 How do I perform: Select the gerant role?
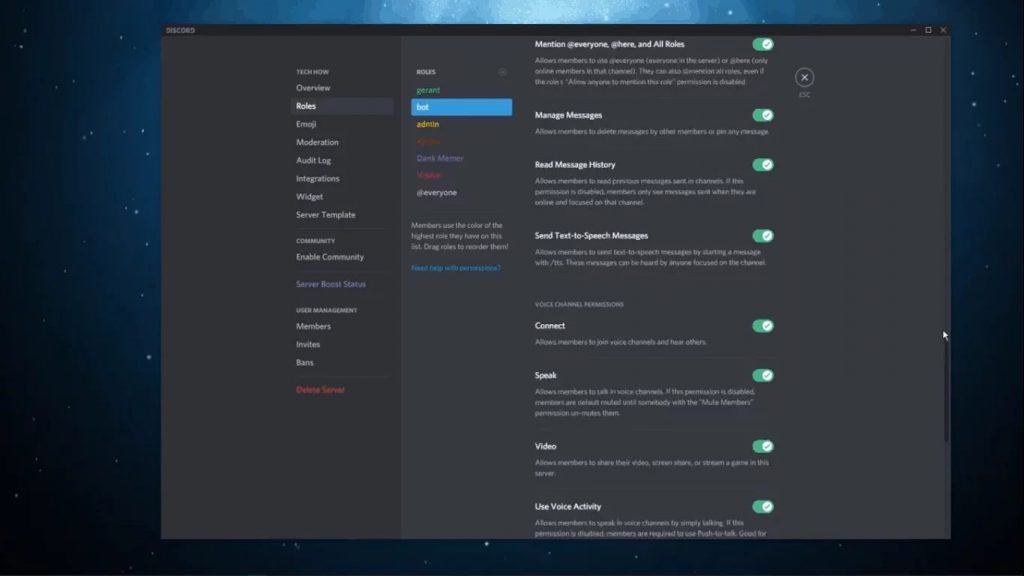click(x=428, y=90)
